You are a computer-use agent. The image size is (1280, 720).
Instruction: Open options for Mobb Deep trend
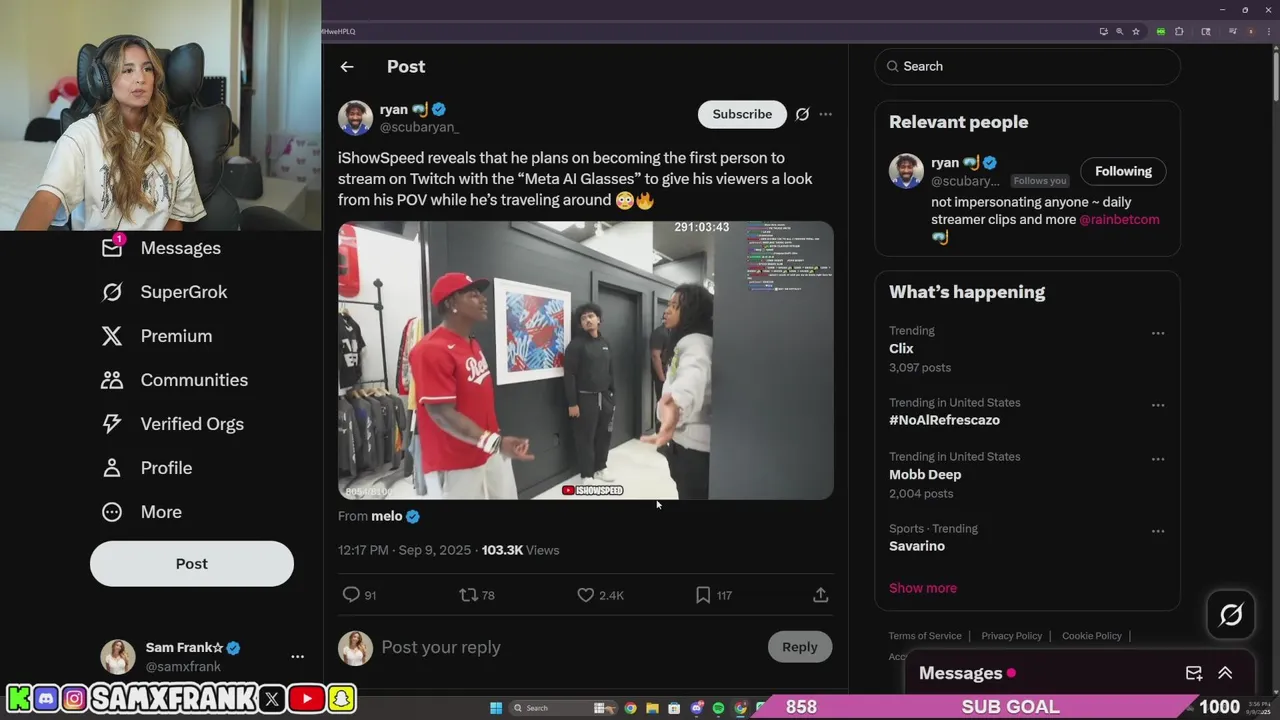point(1158,459)
